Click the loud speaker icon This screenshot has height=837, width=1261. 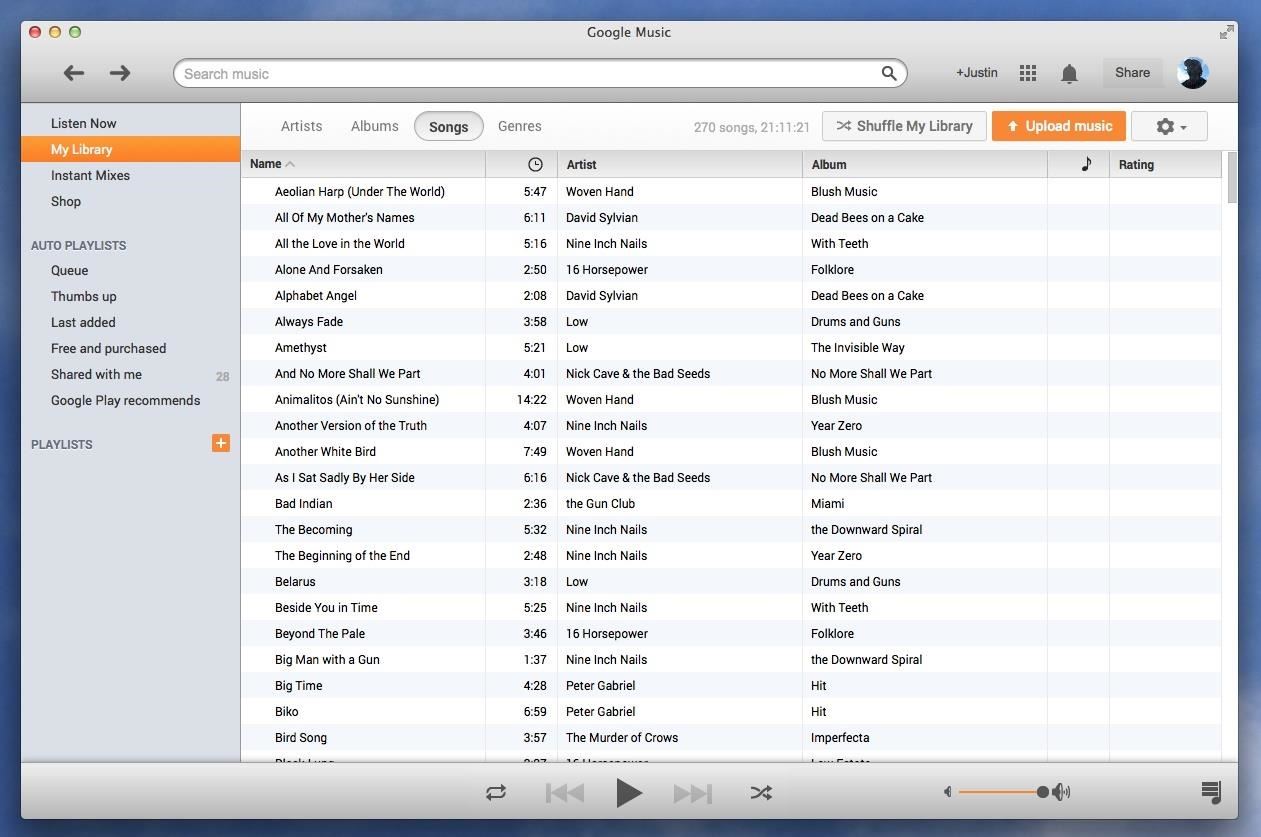1062,792
